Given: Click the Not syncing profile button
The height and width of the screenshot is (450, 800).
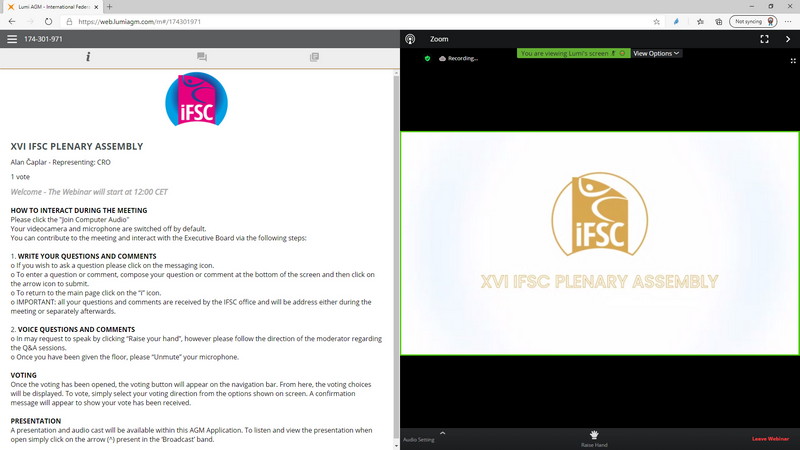Looking at the screenshot, I should coord(753,21).
